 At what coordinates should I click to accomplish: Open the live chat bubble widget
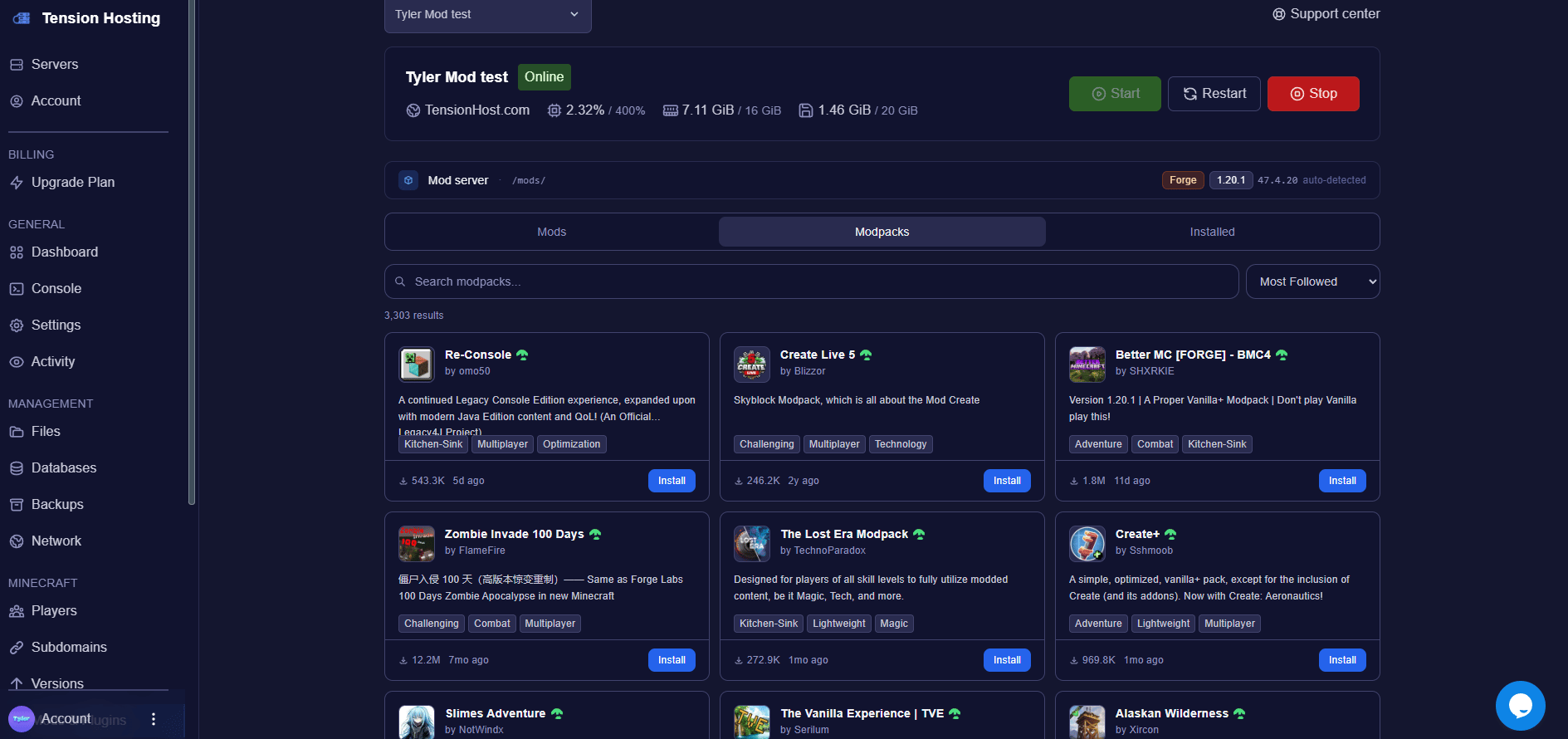[x=1521, y=706]
